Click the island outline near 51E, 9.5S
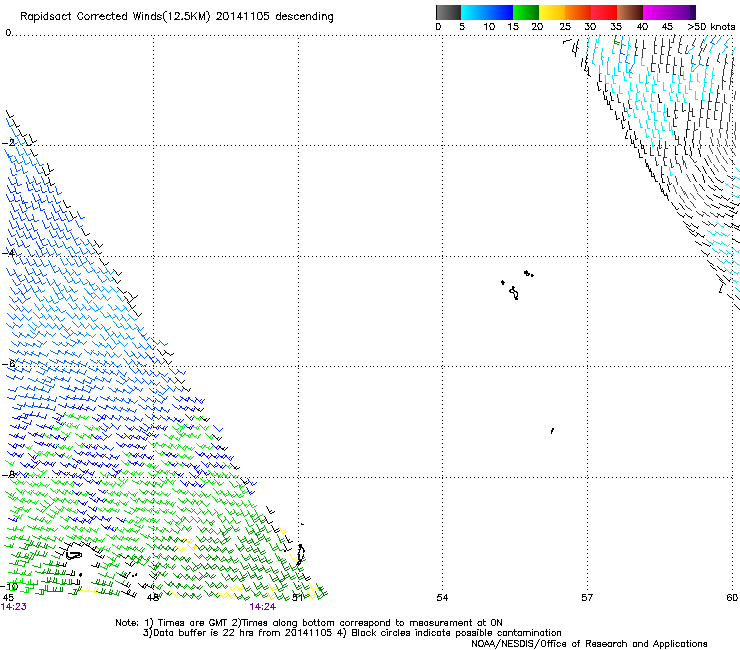Image resolution: width=740 pixels, height=650 pixels. 300,555
